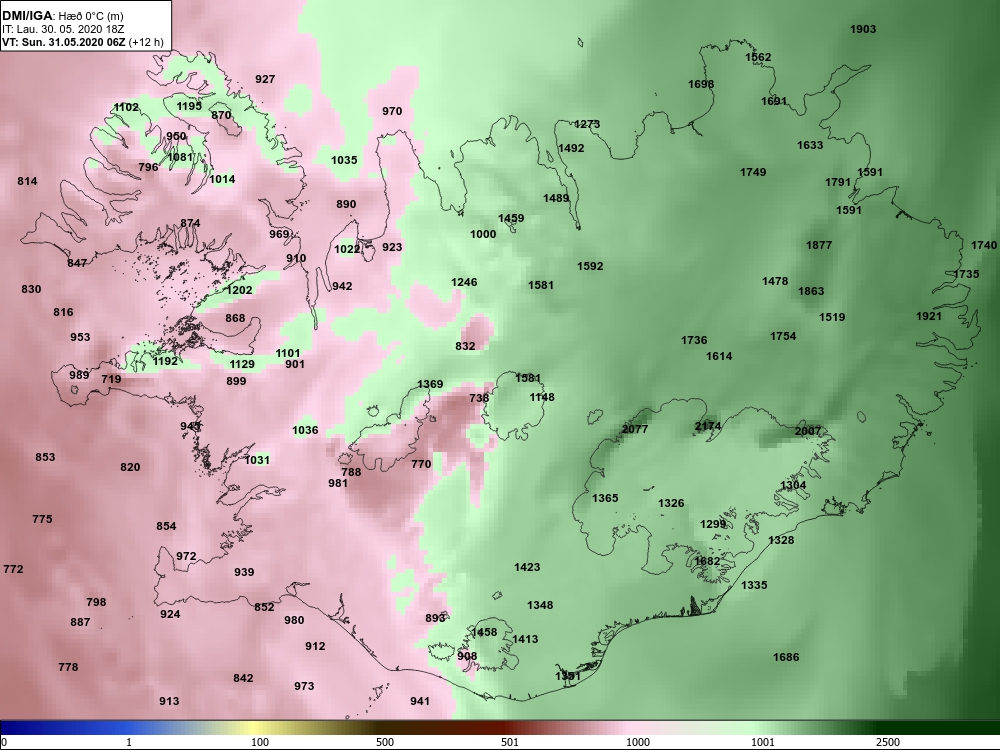The height and width of the screenshot is (750, 1000).
Task: Select the value 778 in the southwest sea
Action: click(x=68, y=668)
